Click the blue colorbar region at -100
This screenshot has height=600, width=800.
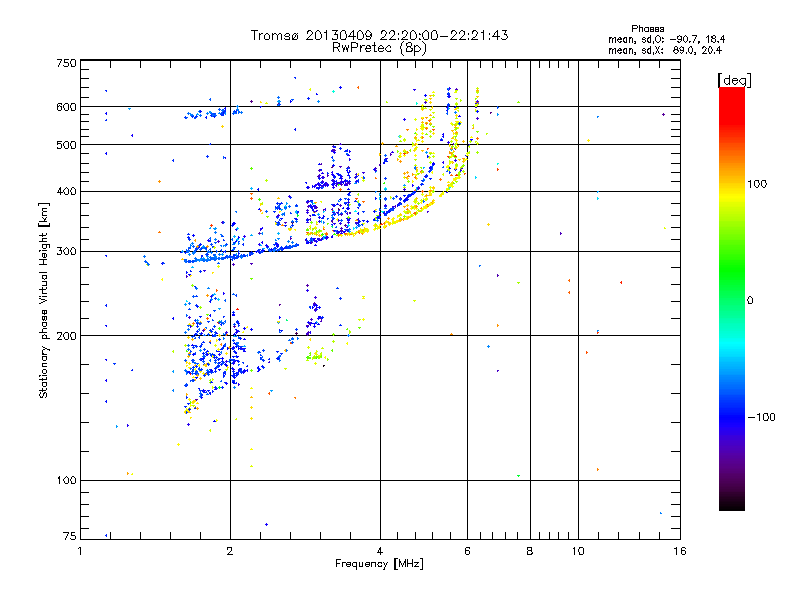click(732, 417)
